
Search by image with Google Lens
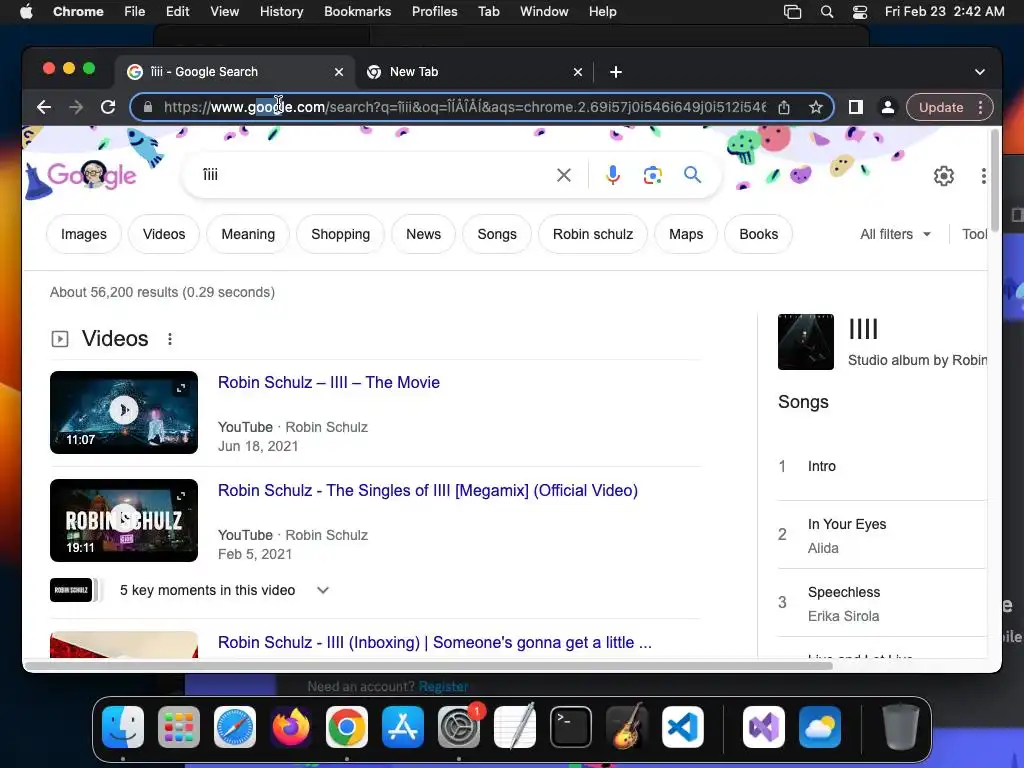click(652, 175)
